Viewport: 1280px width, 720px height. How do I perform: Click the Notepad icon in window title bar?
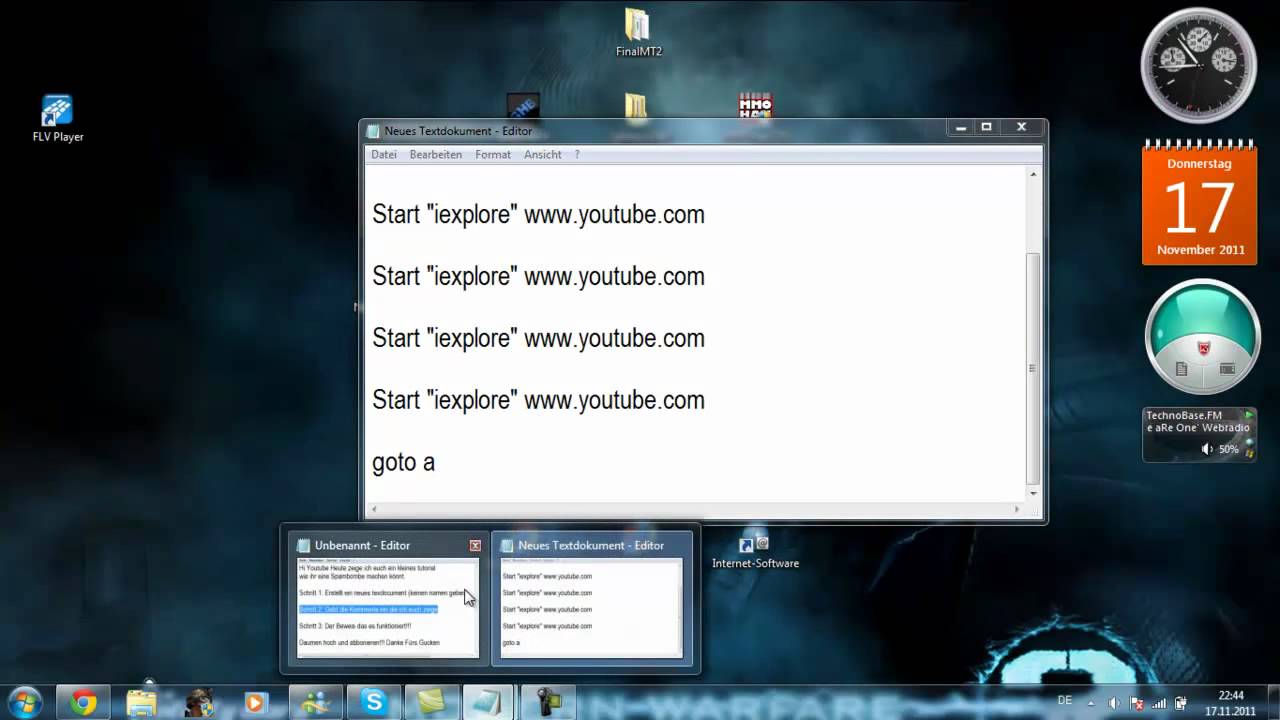point(373,131)
